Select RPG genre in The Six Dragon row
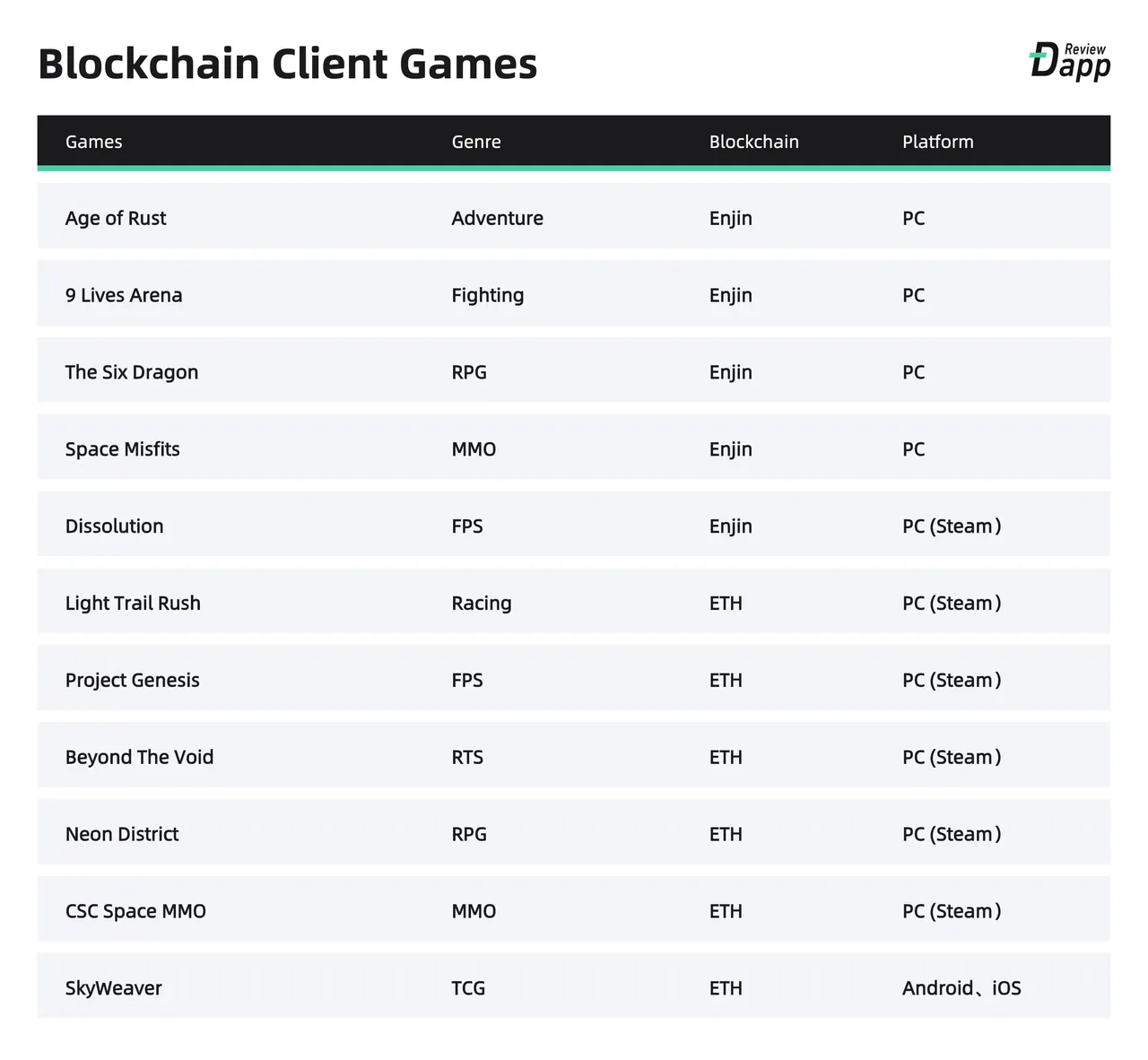1148x1060 pixels. click(x=469, y=372)
